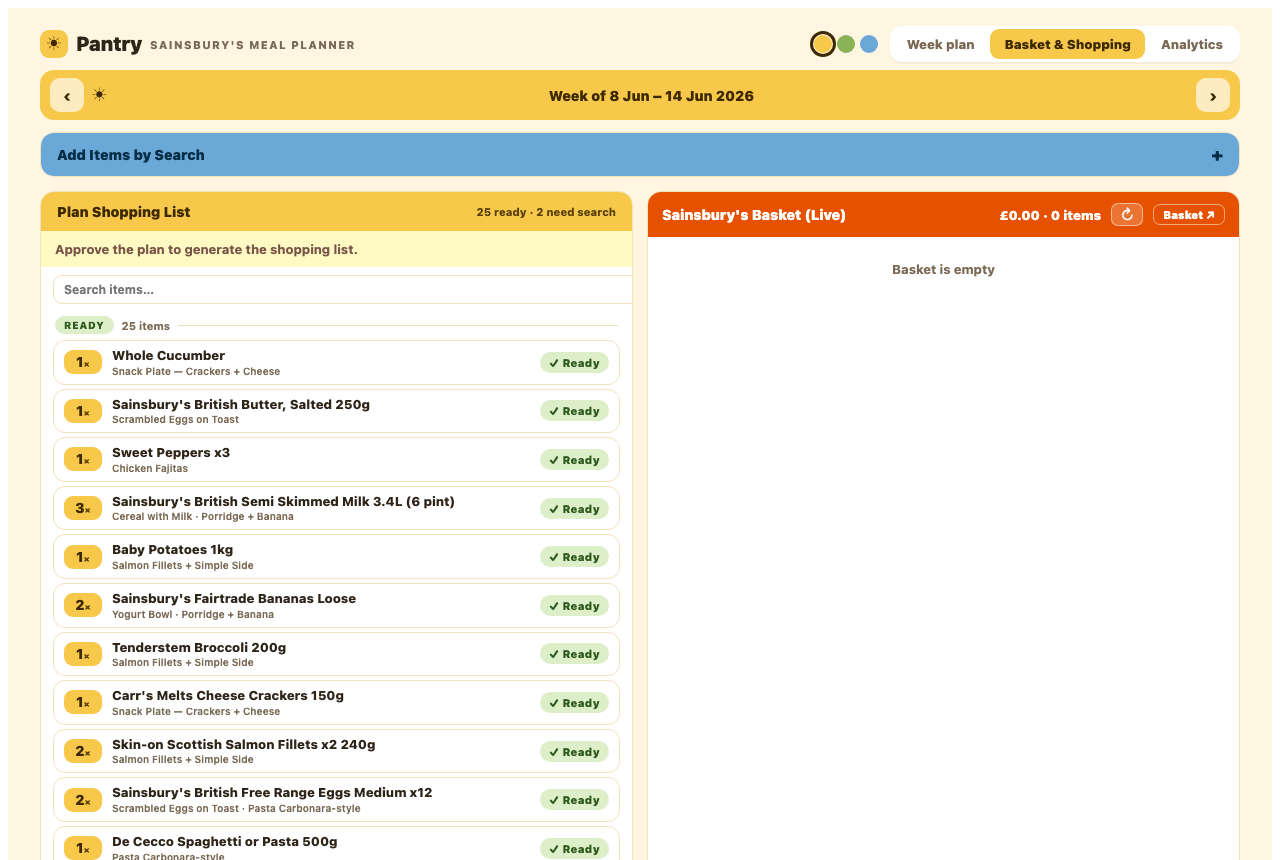
Task: Click the Search items input field
Action: [x=342, y=290]
